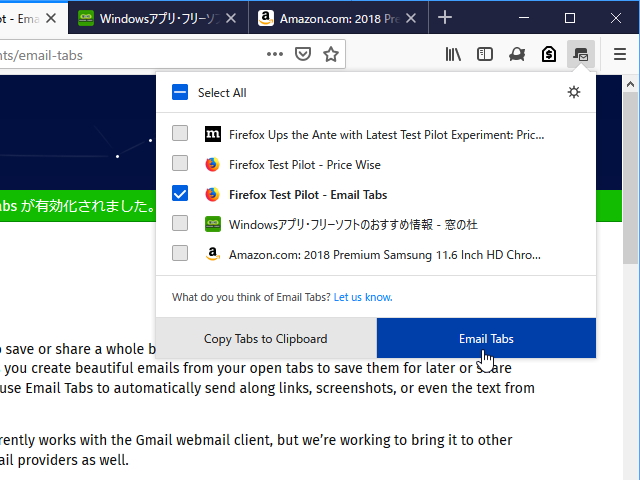This screenshot has width=640, height=480.
Task: Click the Firefox favicon beside Price Wise
Action: 212,164
